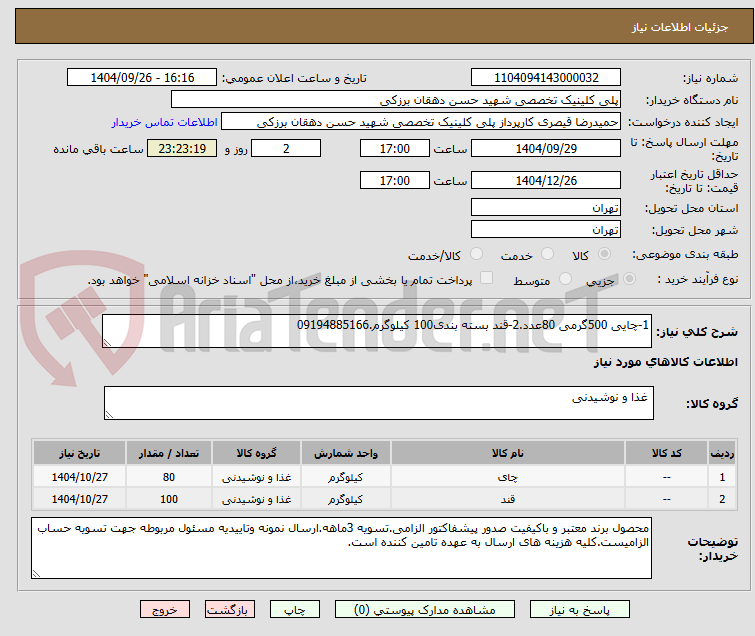Click the غذا و نوشیدنی cell in چای row

pyautogui.click(x=256, y=477)
